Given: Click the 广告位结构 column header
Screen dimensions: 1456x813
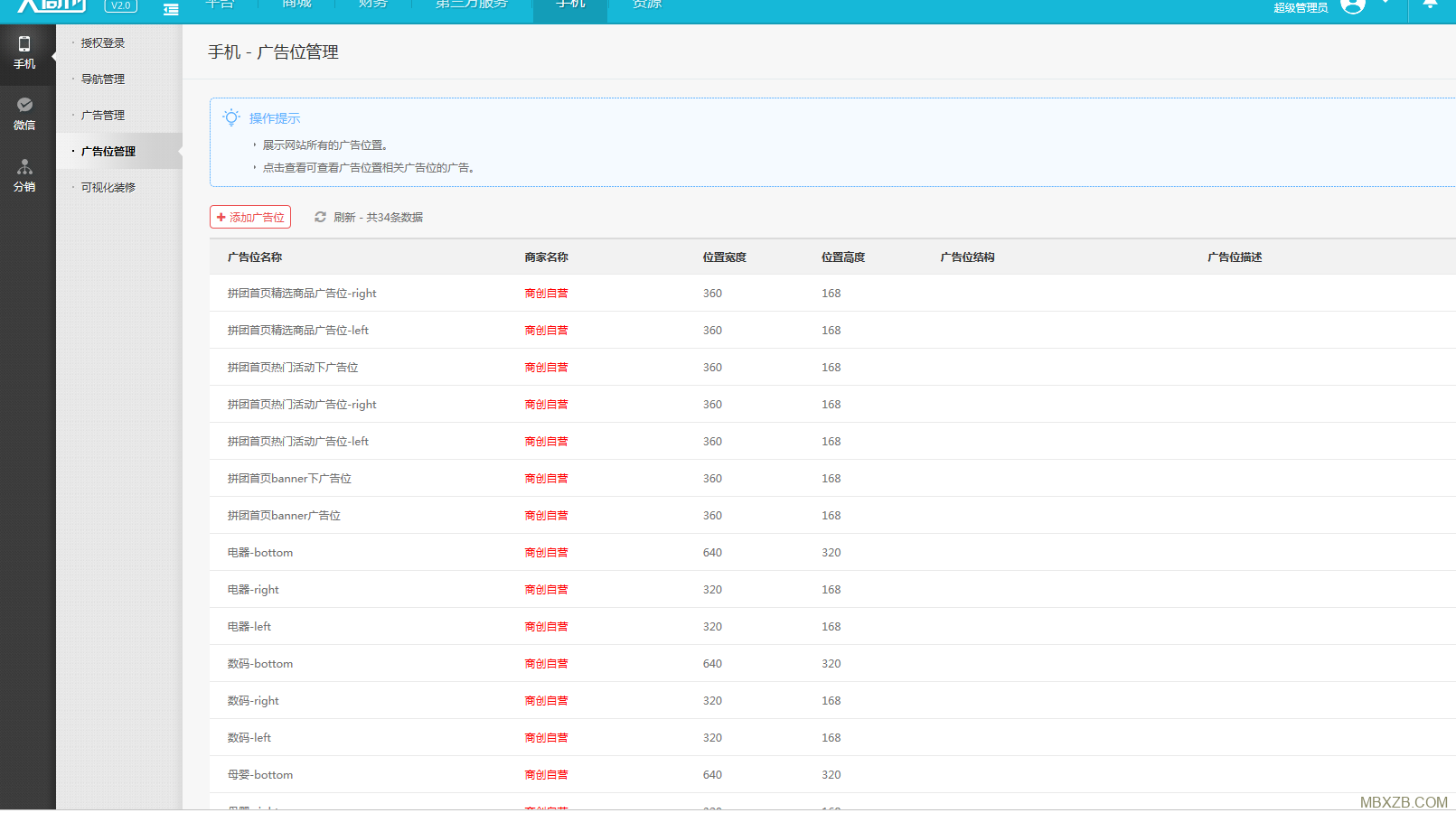Looking at the screenshot, I should tap(967, 257).
